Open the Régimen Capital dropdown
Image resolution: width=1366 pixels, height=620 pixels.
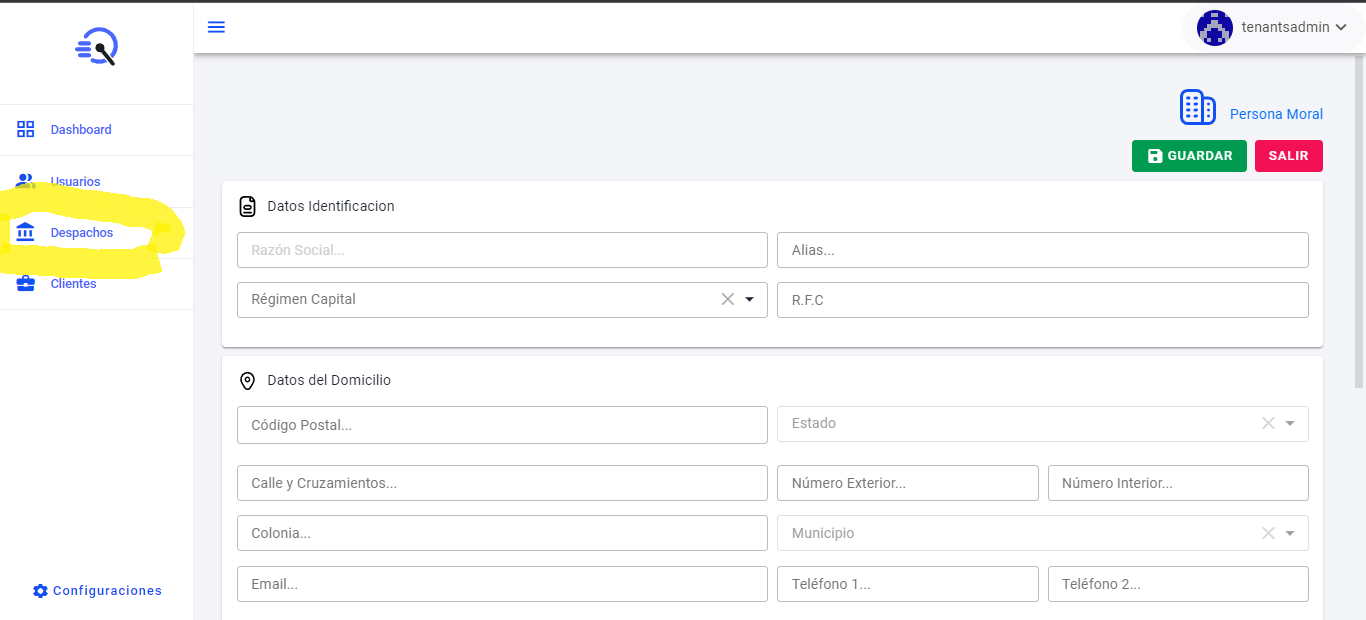pos(750,299)
